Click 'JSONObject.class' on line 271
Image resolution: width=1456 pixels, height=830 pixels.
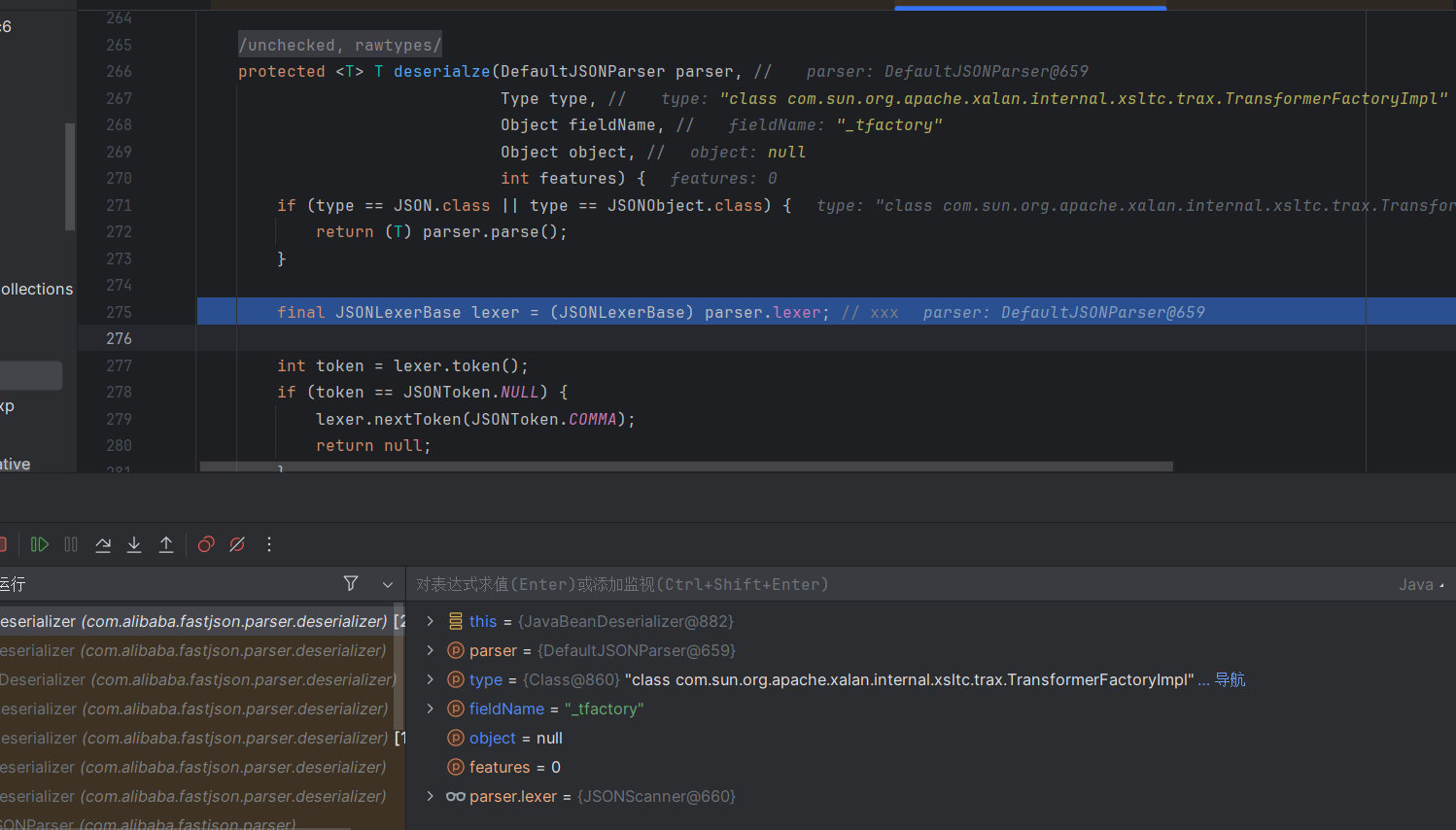coord(685,205)
